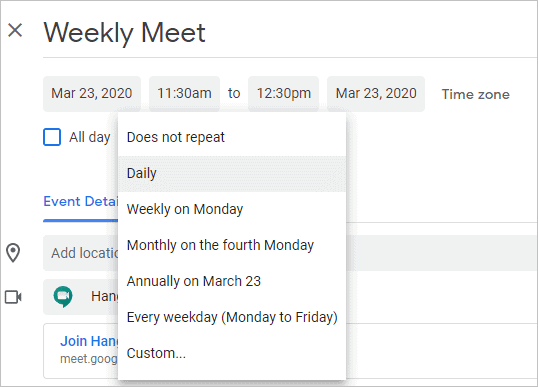The image size is (538, 387).
Task: Toggle the All day checkbox
Action: point(52,137)
